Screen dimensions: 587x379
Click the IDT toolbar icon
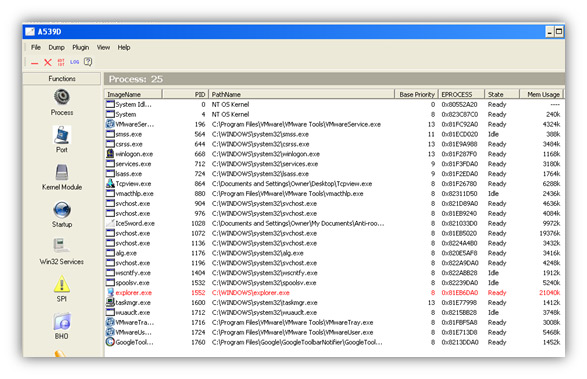(x=61, y=62)
